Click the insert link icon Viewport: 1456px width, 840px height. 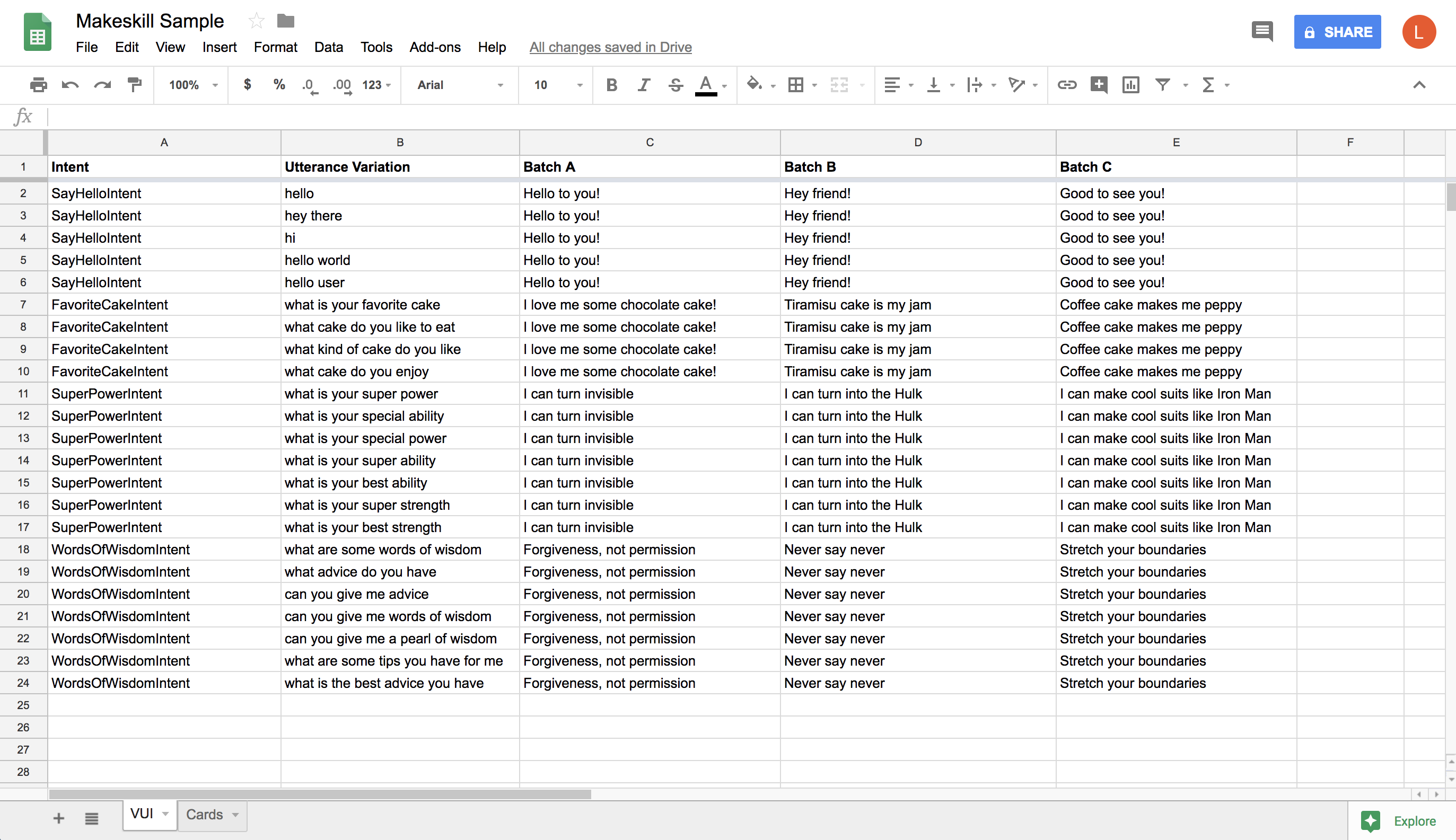(1066, 85)
